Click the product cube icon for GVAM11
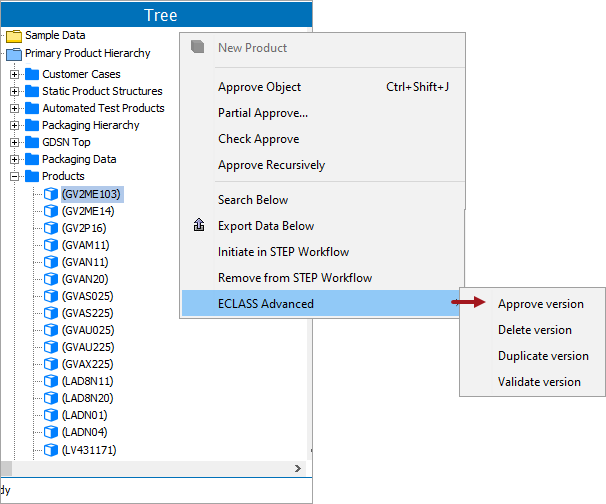The width and height of the screenshot is (606, 504). [x=51, y=245]
